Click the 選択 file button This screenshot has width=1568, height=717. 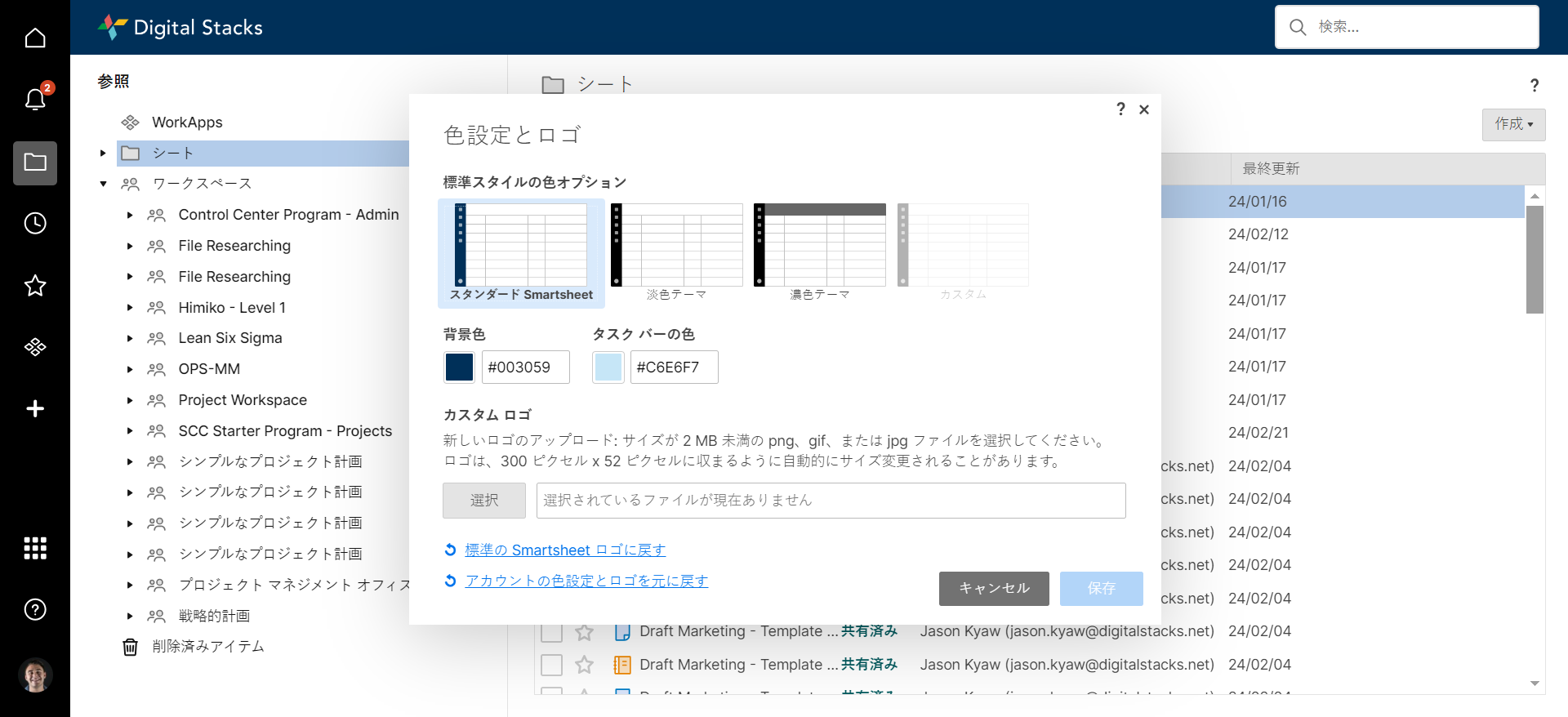coord(484,501)
